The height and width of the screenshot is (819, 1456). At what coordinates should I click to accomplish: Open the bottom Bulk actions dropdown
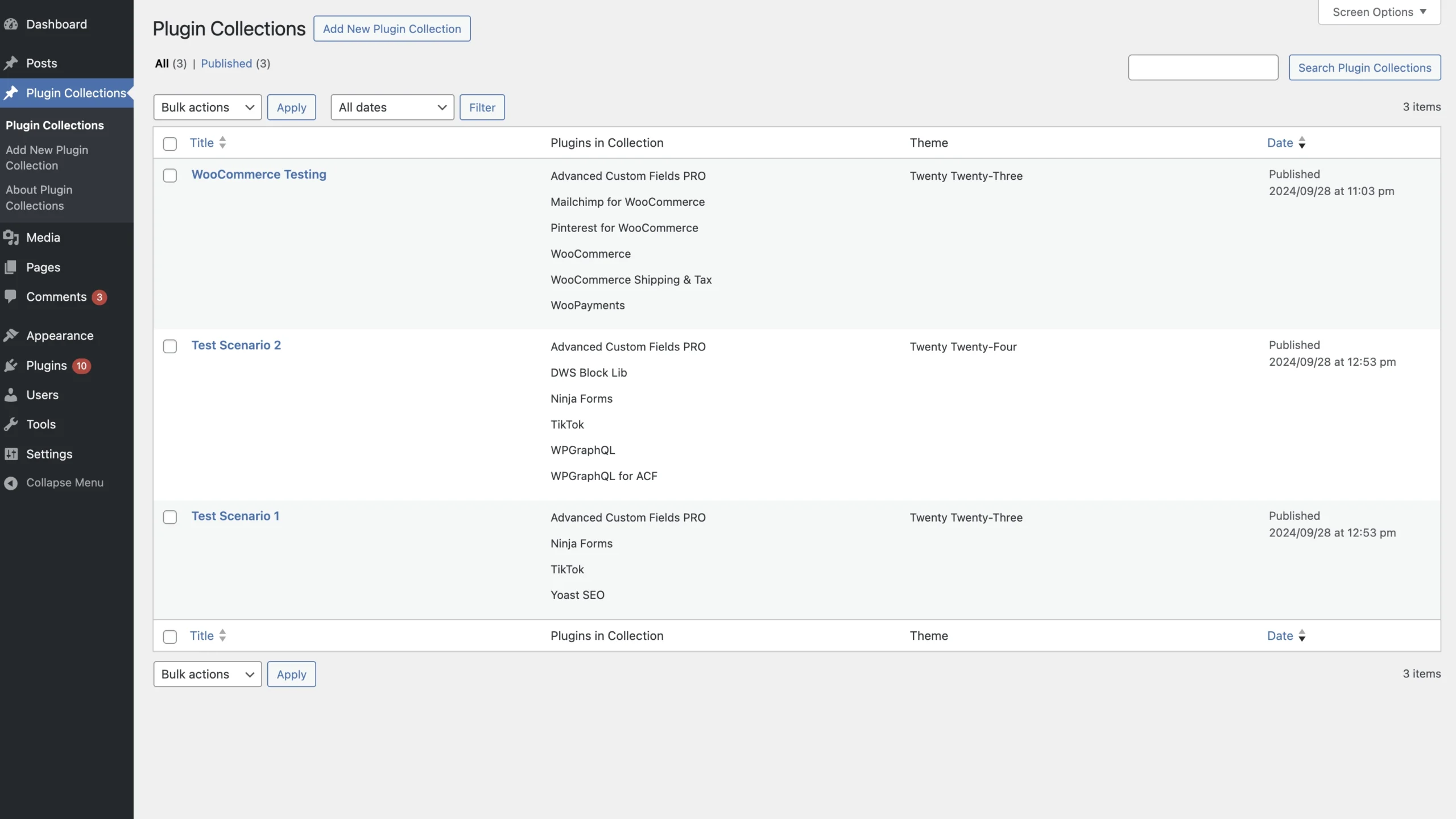[x=208, y=674]
